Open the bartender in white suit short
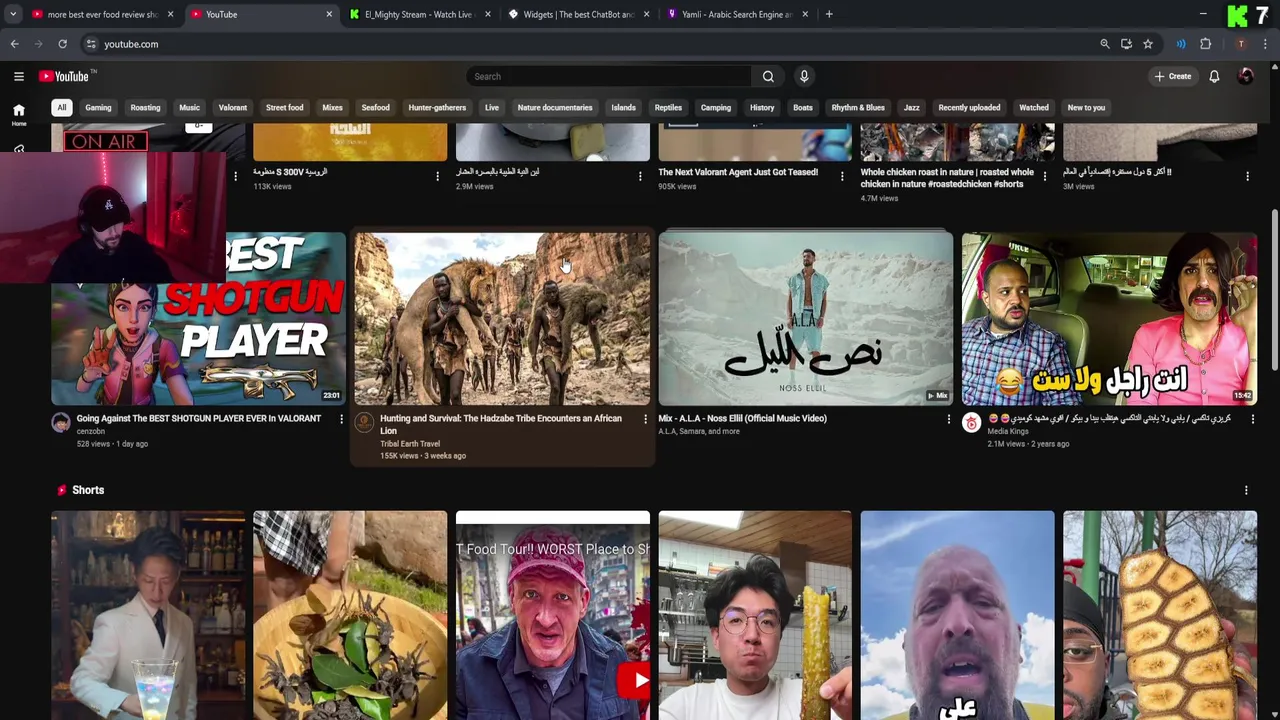The image size is (1280, 720). [x=148, y=615]
